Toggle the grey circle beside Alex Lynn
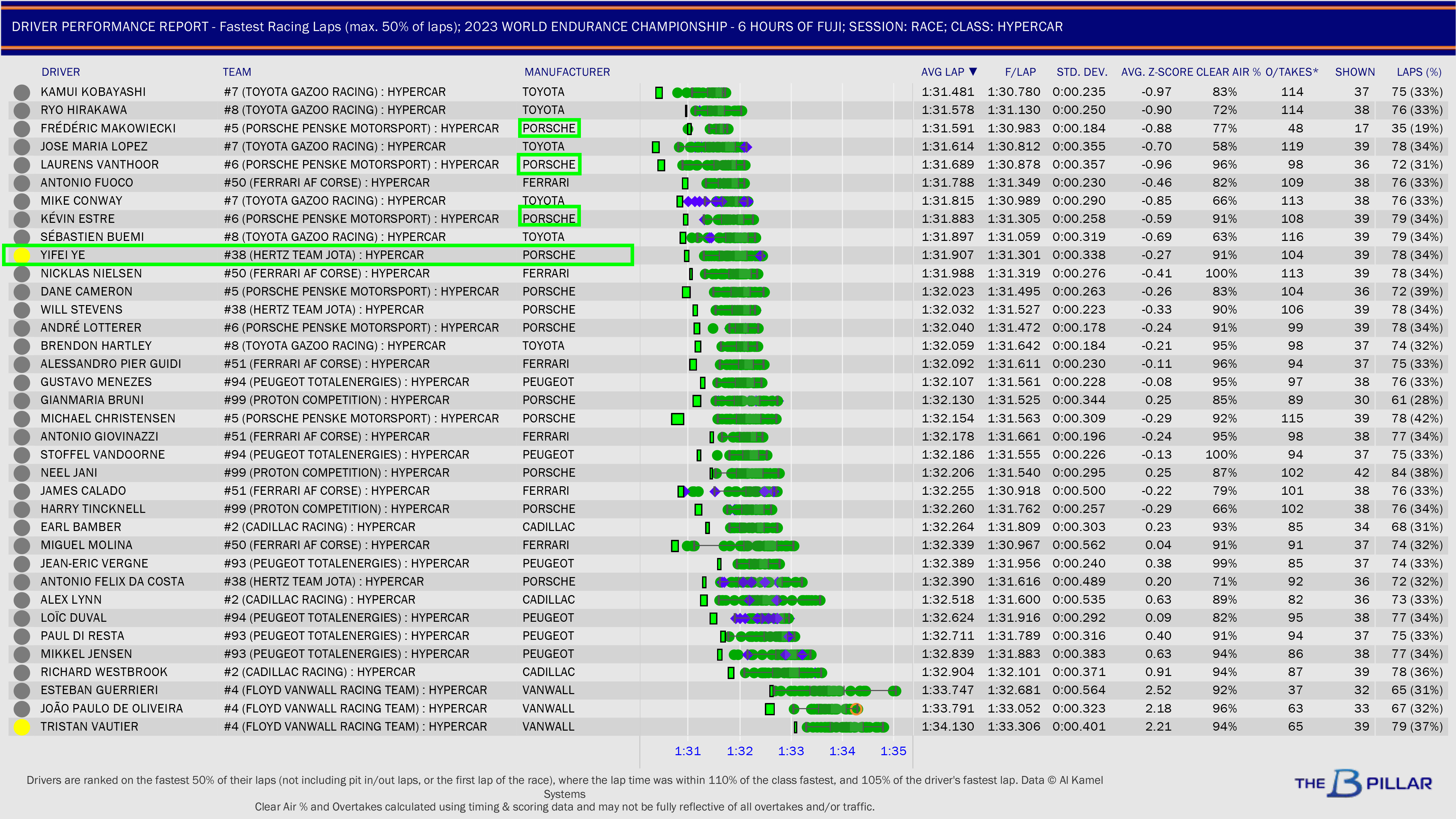The image size is (1456, 819). [22, 600]
